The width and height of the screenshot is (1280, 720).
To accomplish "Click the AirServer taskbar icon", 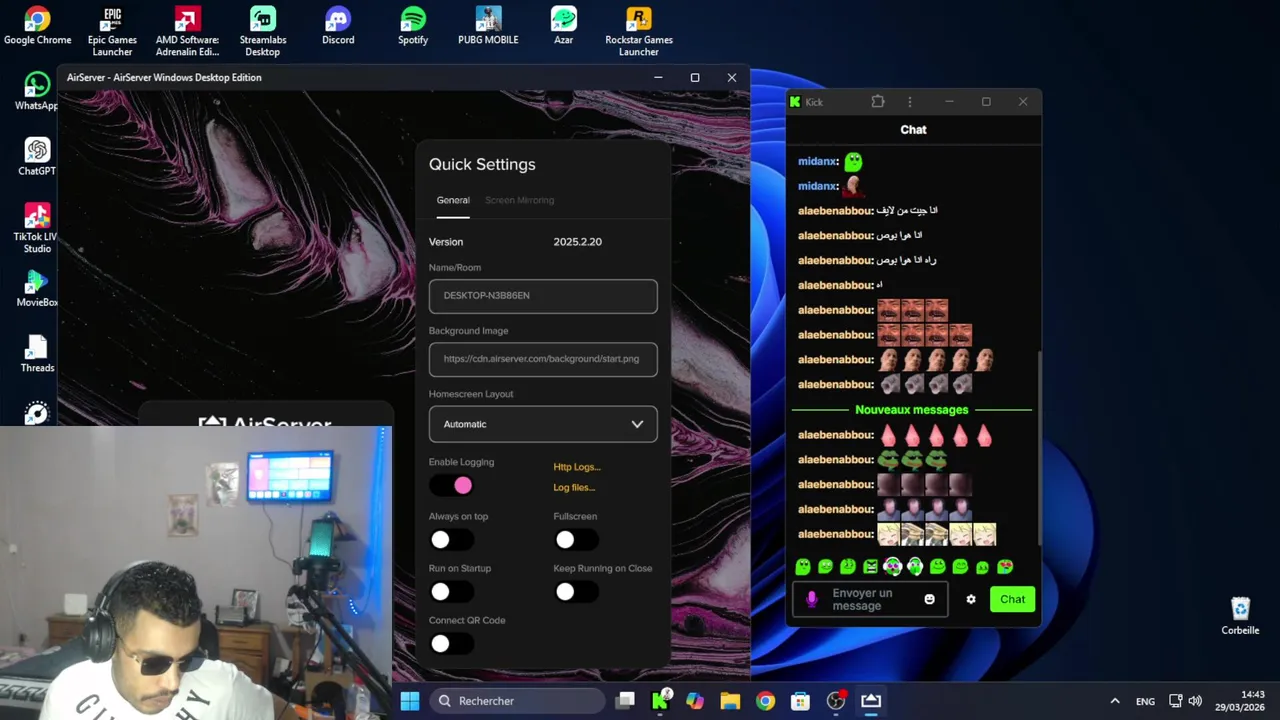I will (x=871, y=701).
